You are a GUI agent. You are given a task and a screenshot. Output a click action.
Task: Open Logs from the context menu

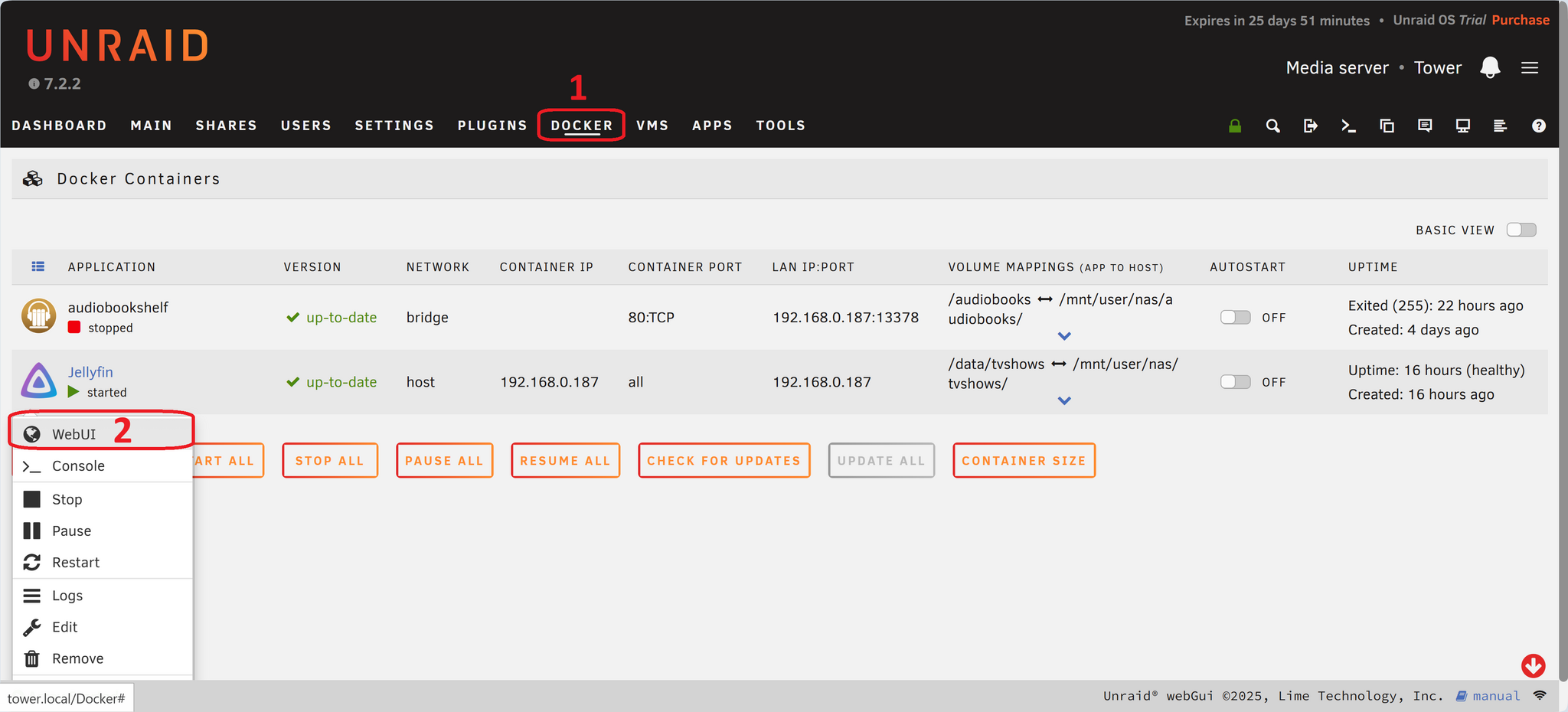coord(102,595)
